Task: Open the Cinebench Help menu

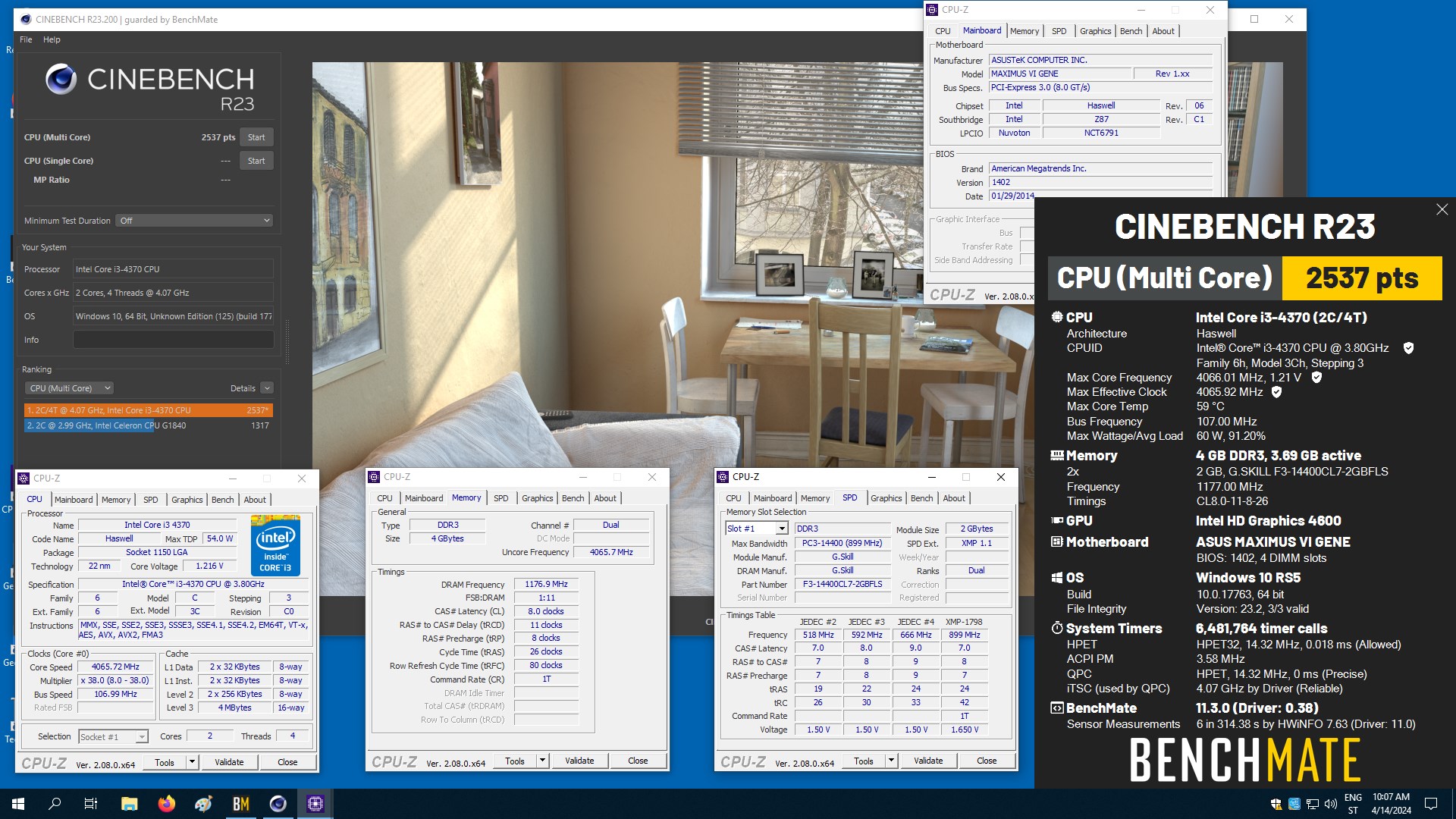Action: click(52, 39)
